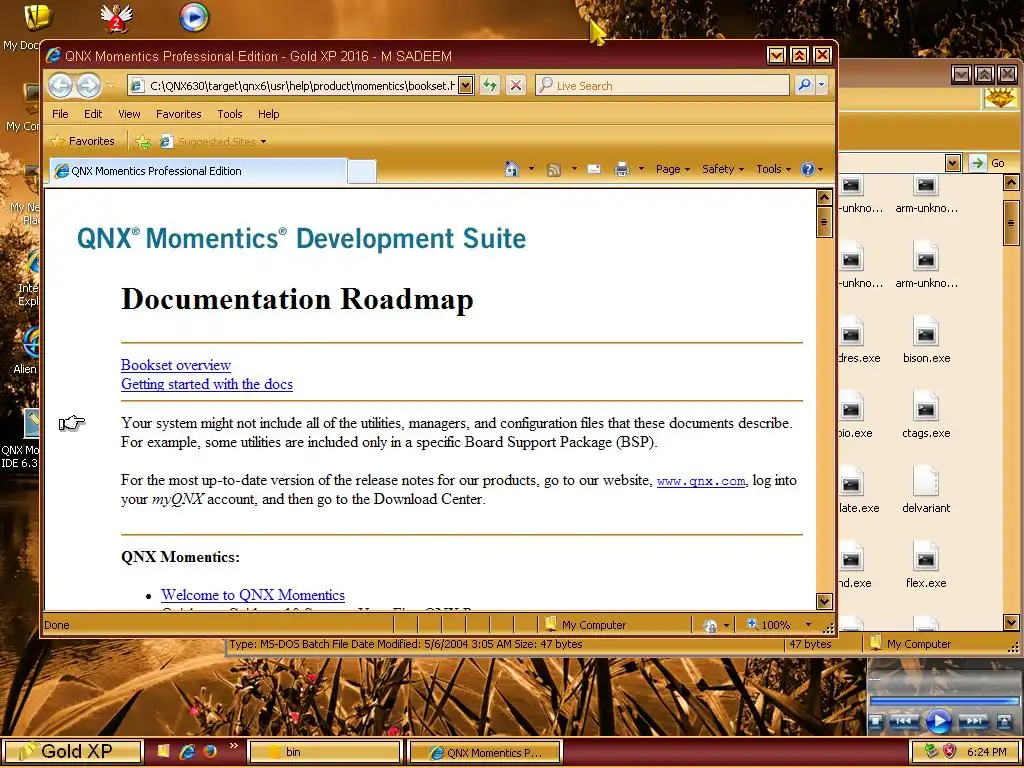Start search with the magnifier button
The image size is (1024, 768).
805,85
